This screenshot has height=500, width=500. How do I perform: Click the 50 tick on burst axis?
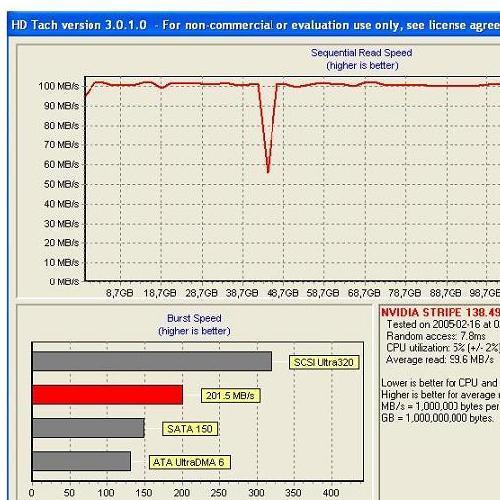pos(69,493)
